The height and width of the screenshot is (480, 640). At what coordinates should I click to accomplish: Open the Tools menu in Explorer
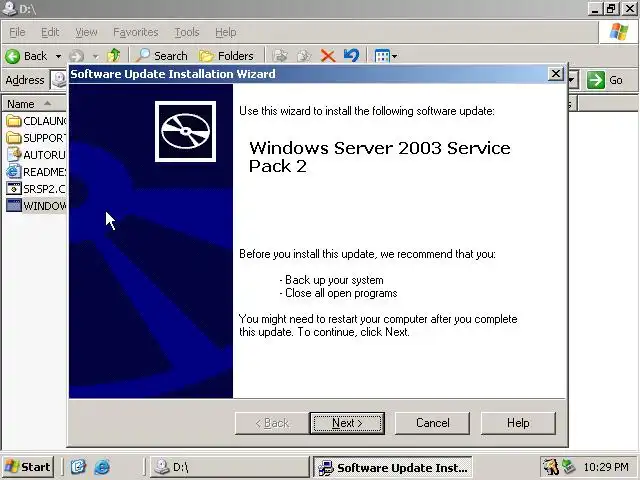pos(187,32)
